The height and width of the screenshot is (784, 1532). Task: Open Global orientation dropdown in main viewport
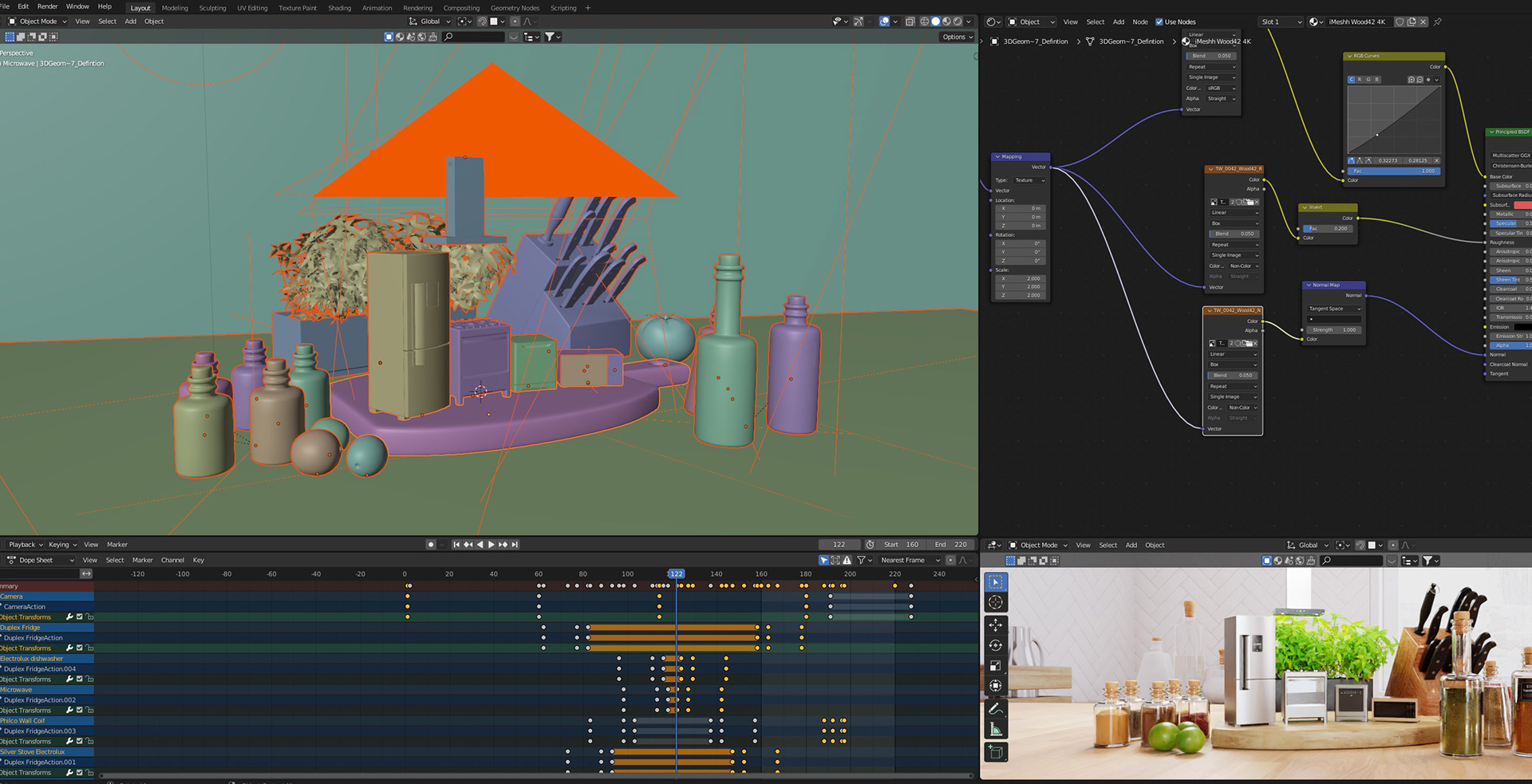pyautogui.click(x=430, y=22)
